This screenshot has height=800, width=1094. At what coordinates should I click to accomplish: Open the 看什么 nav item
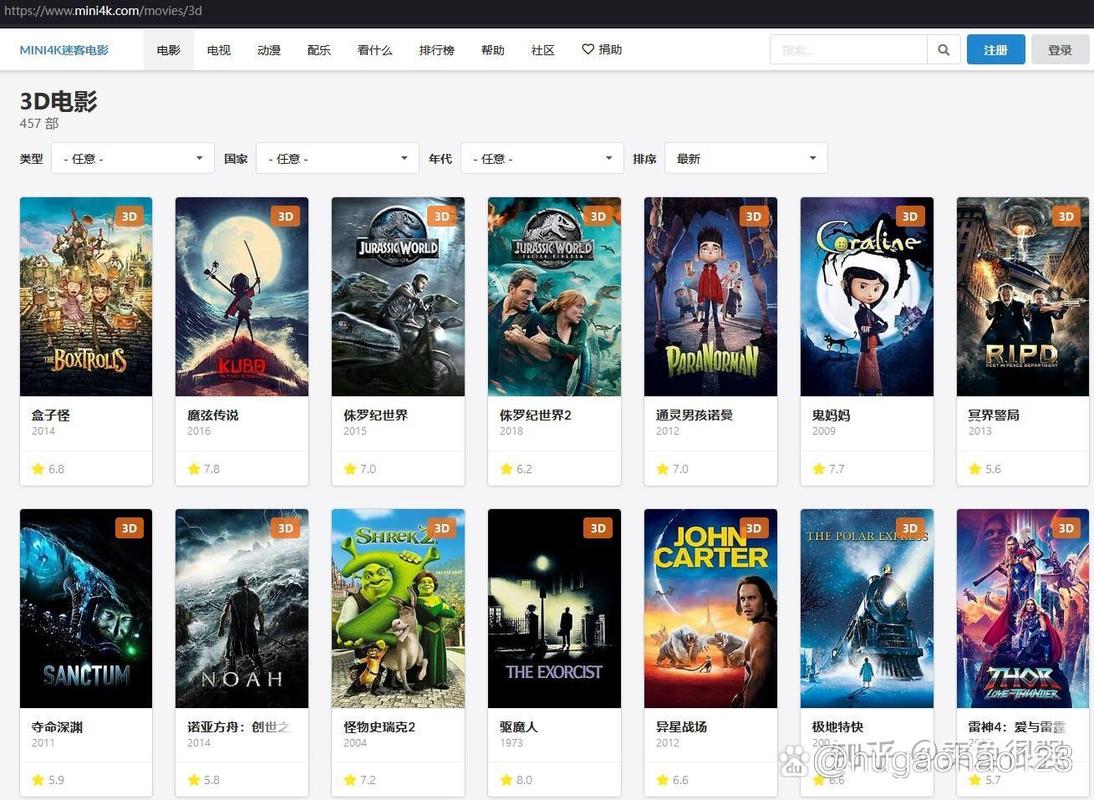click(x=375, y=50)
